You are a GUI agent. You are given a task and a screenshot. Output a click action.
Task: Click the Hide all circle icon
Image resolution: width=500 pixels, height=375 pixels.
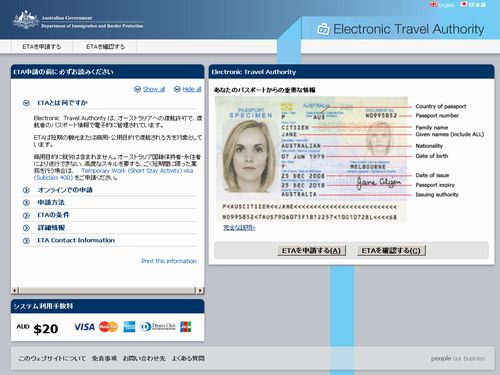[x=177, y=89]
